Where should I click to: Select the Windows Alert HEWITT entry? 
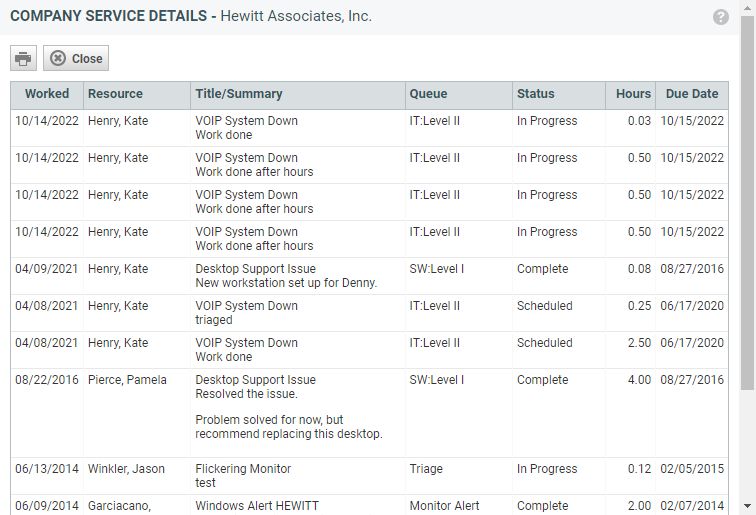point(257,506)
